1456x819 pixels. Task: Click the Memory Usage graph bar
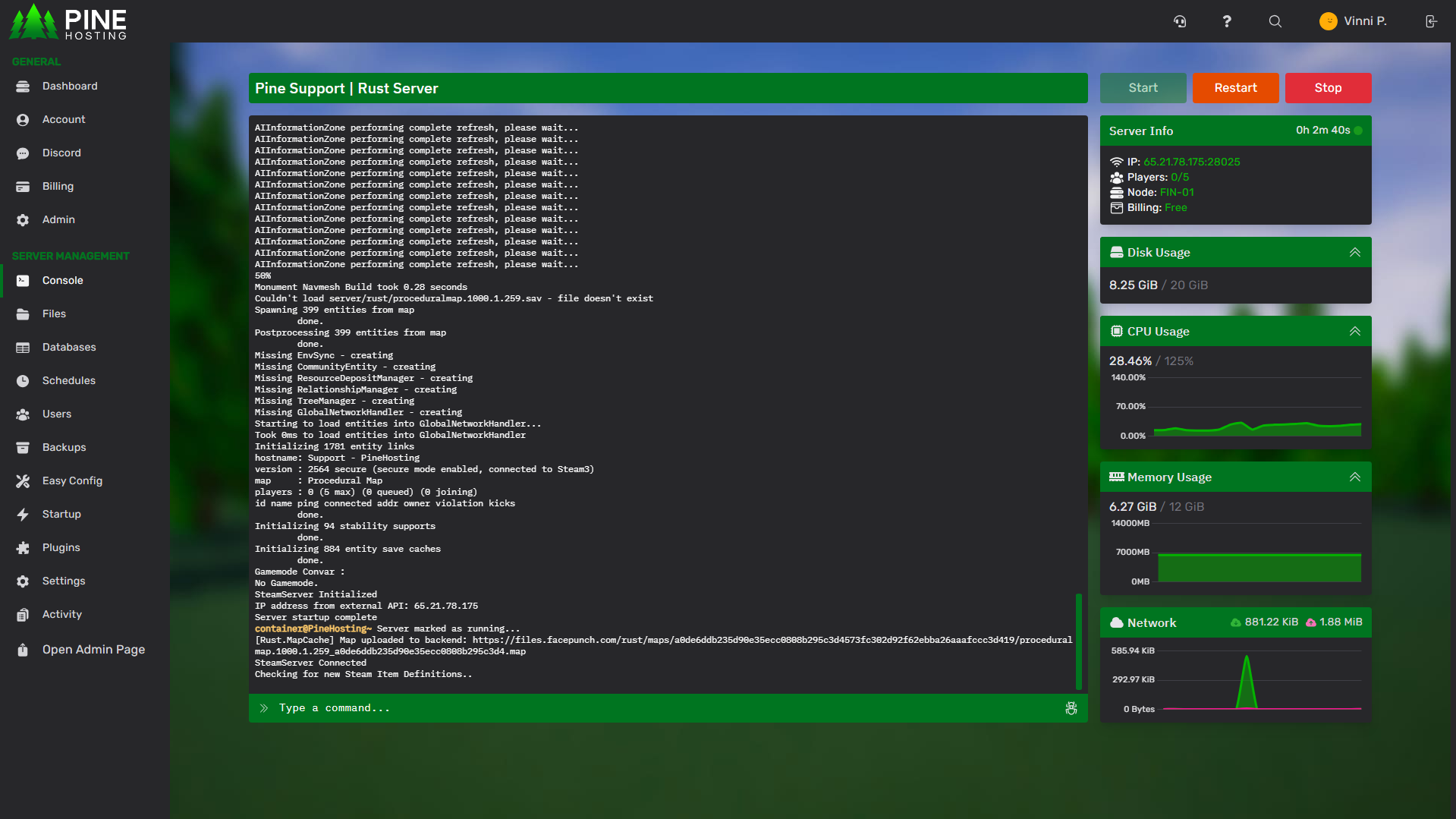pos(1258,568)
